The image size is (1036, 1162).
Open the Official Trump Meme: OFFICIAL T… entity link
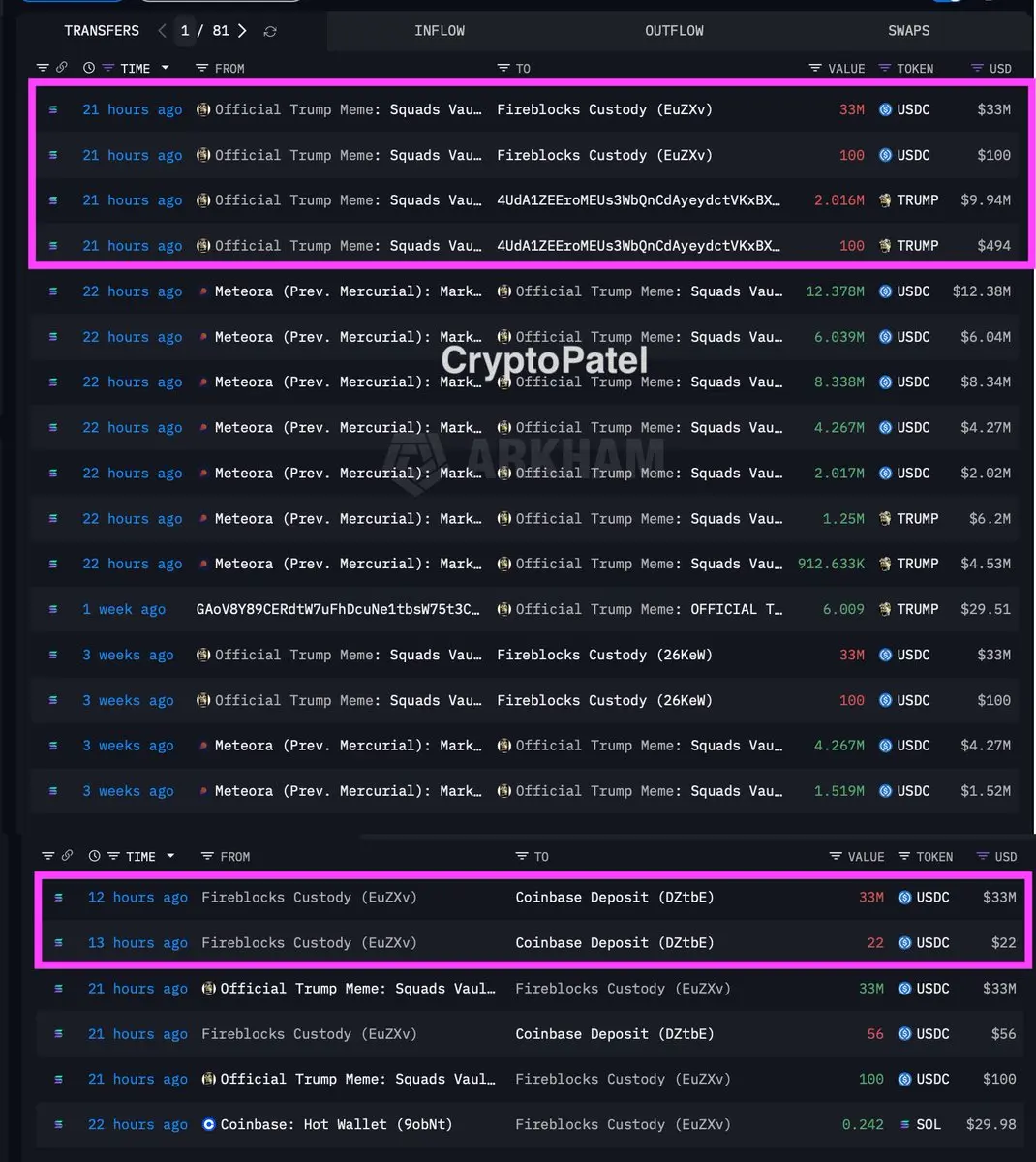[x=650, y=609]
